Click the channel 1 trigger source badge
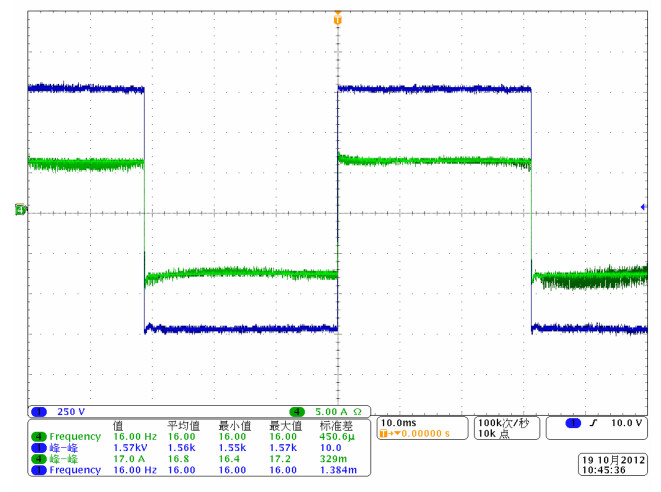Viewport: 661px width, 492px height. [x=573, y=423]
